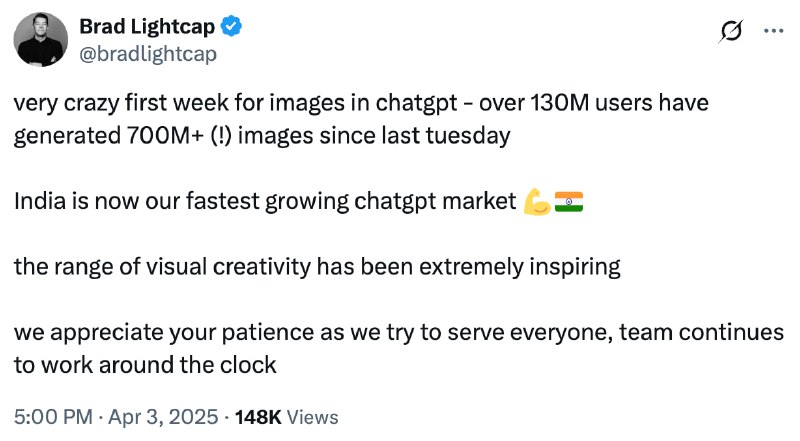Click the 5:00 PM timestamp
Screen dimensions: 800x441
point(50,416)
